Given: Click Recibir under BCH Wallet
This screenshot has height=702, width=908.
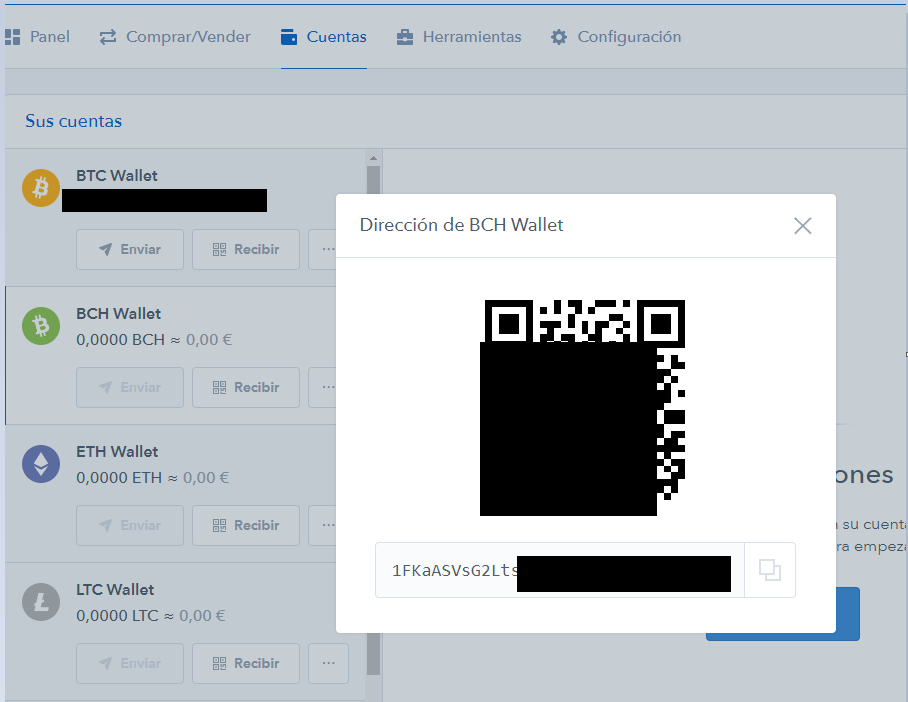Looking at the screenshot, I should tap(246, 387).
